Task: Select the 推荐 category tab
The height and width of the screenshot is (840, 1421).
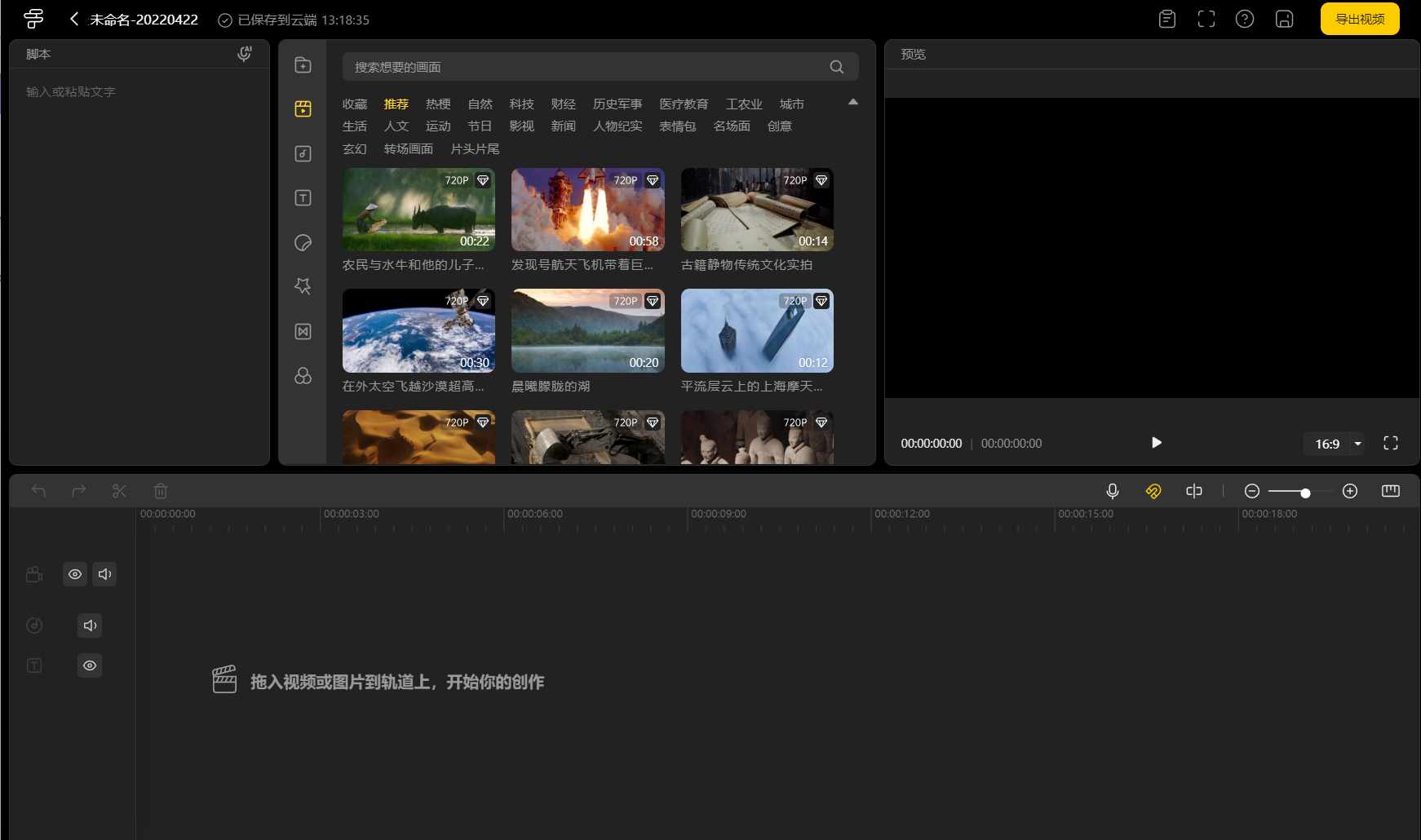Action: (396, 104)
